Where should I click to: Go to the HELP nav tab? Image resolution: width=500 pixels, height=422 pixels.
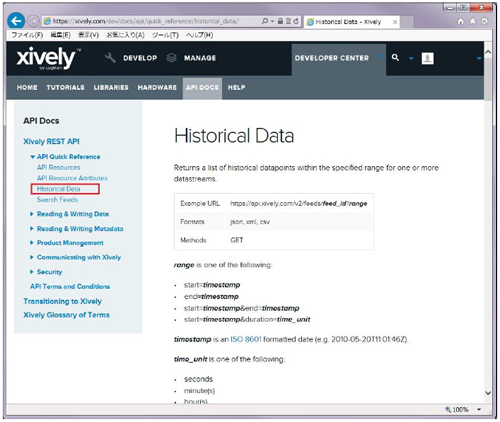coord(236,87)
